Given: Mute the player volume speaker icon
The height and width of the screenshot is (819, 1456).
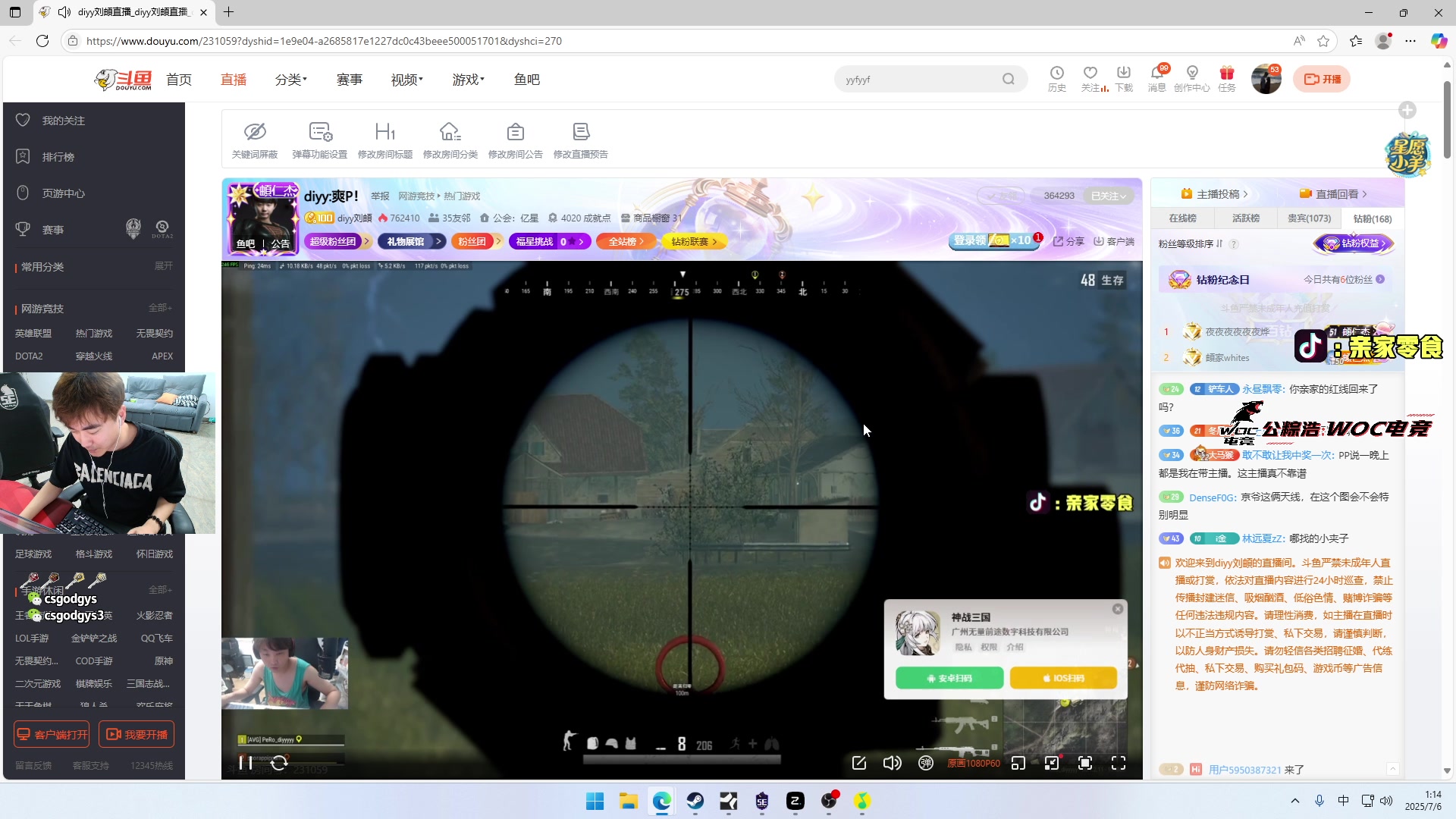Looking at the screenshot, I should pyautogui.click(x=893, y=763).
